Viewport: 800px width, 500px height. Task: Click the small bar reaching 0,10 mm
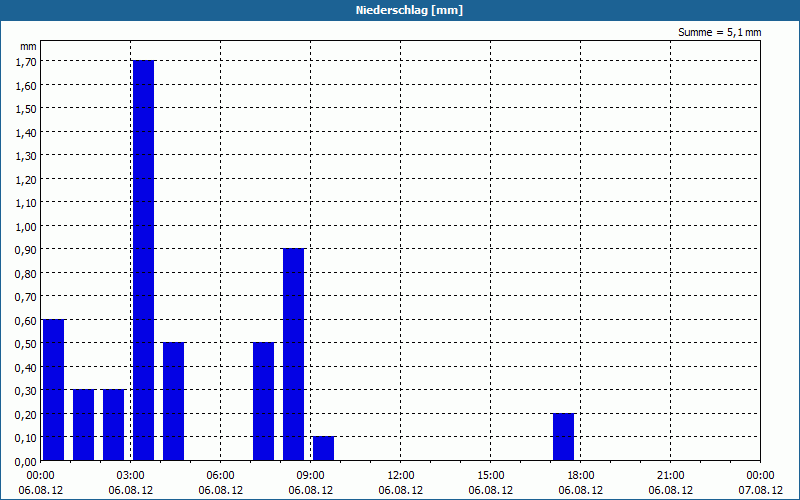click(x=323, y=448)
